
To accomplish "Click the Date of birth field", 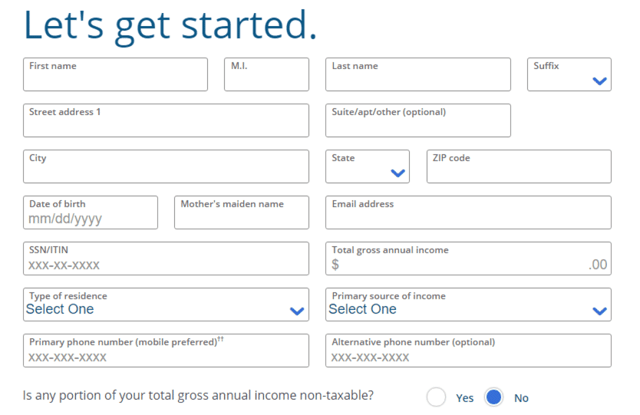I will 90,214.
